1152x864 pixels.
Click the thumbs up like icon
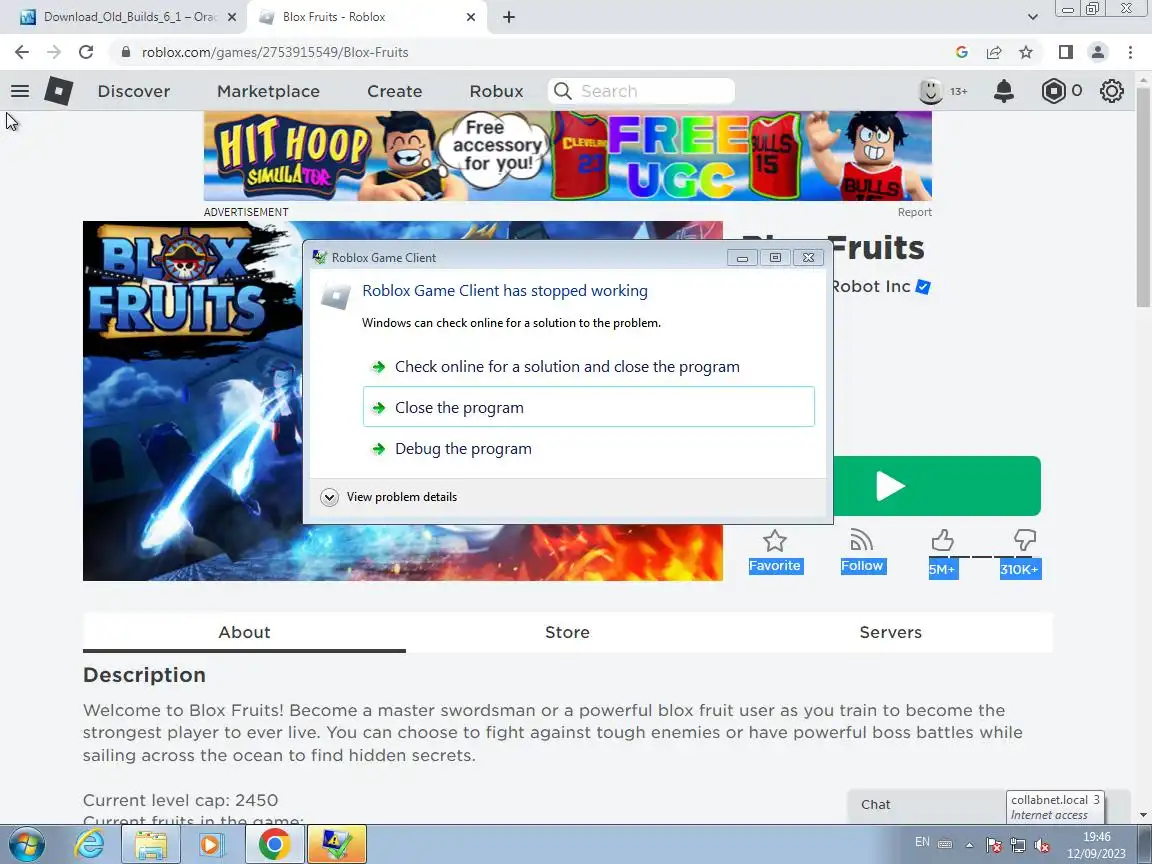943,541
